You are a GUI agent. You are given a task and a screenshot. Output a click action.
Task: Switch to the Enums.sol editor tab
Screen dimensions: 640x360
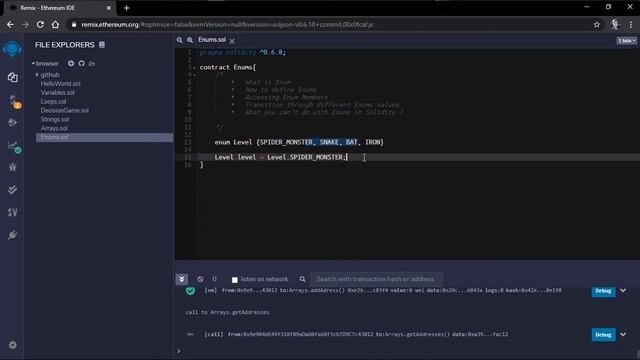click(x=212, y=40)
